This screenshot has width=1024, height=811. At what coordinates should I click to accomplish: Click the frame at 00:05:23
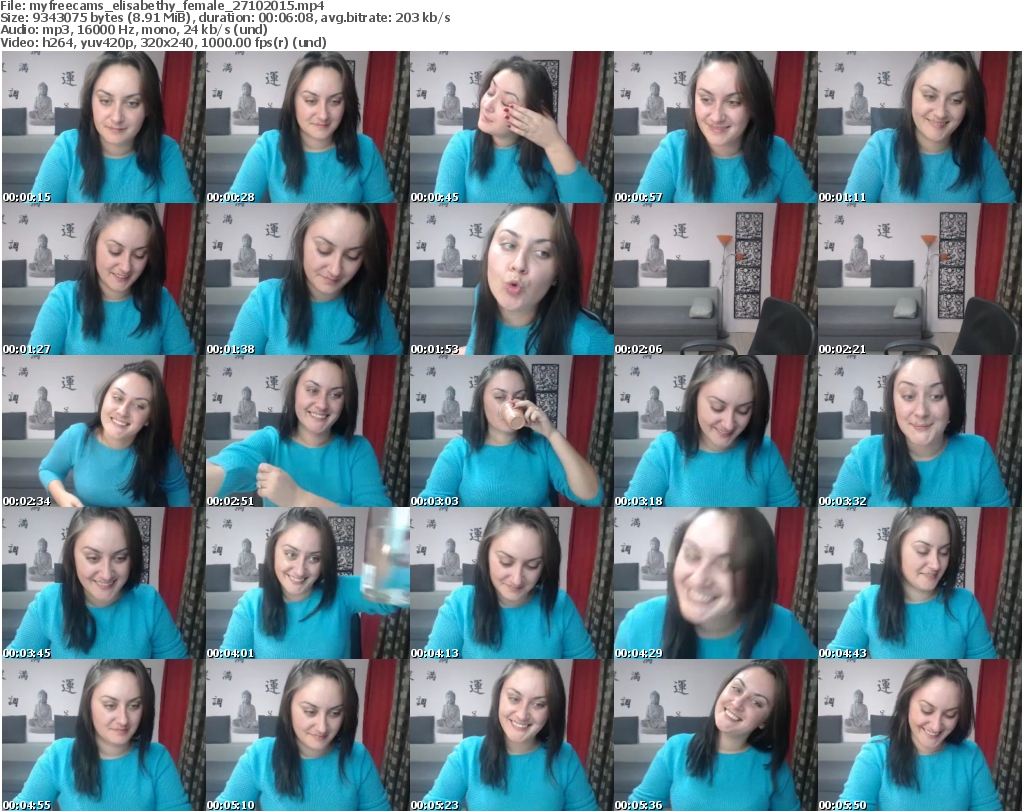(511, 735)
